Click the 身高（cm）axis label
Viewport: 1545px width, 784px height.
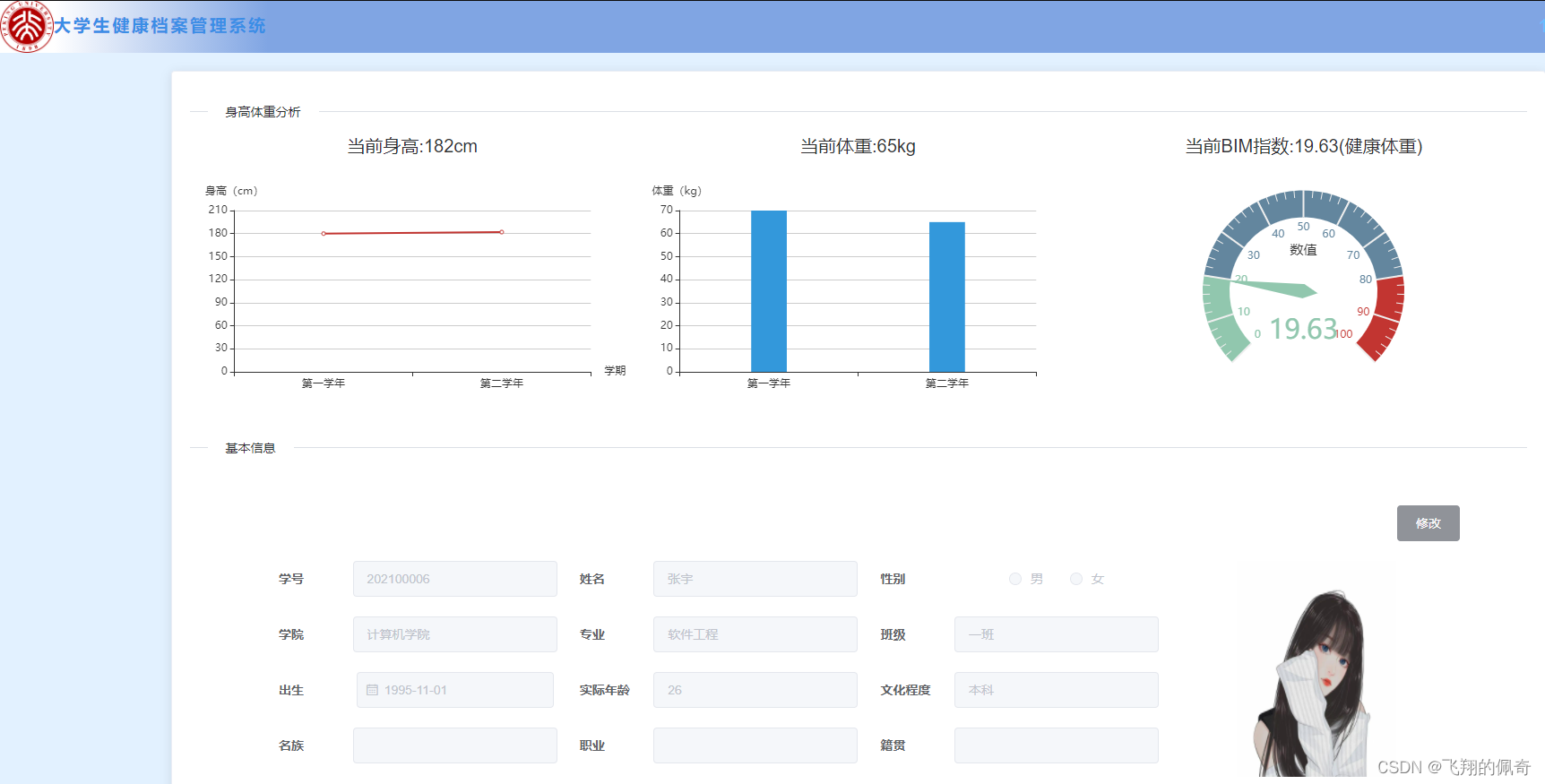pyautogui.click(x=231, y=191)
